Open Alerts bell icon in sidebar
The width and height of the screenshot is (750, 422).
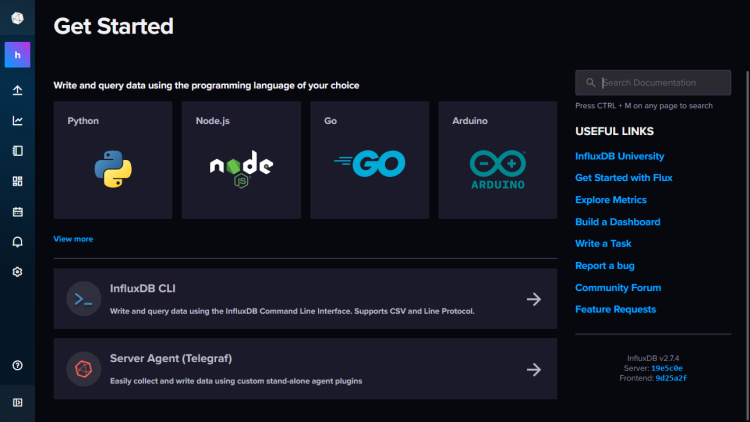(17, 242)
